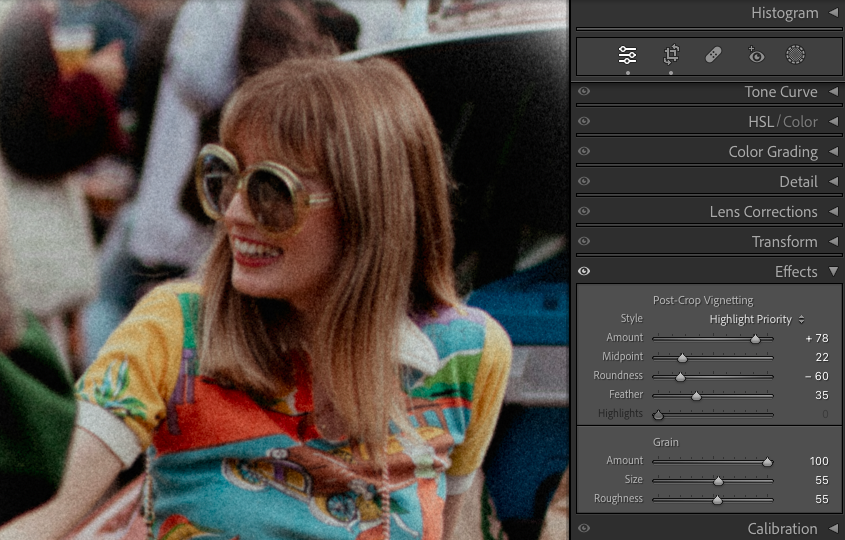845x540 pixels.
Task: Open the vignette Style Highlight Priority dropdown
Action: [x=757, y=319]
